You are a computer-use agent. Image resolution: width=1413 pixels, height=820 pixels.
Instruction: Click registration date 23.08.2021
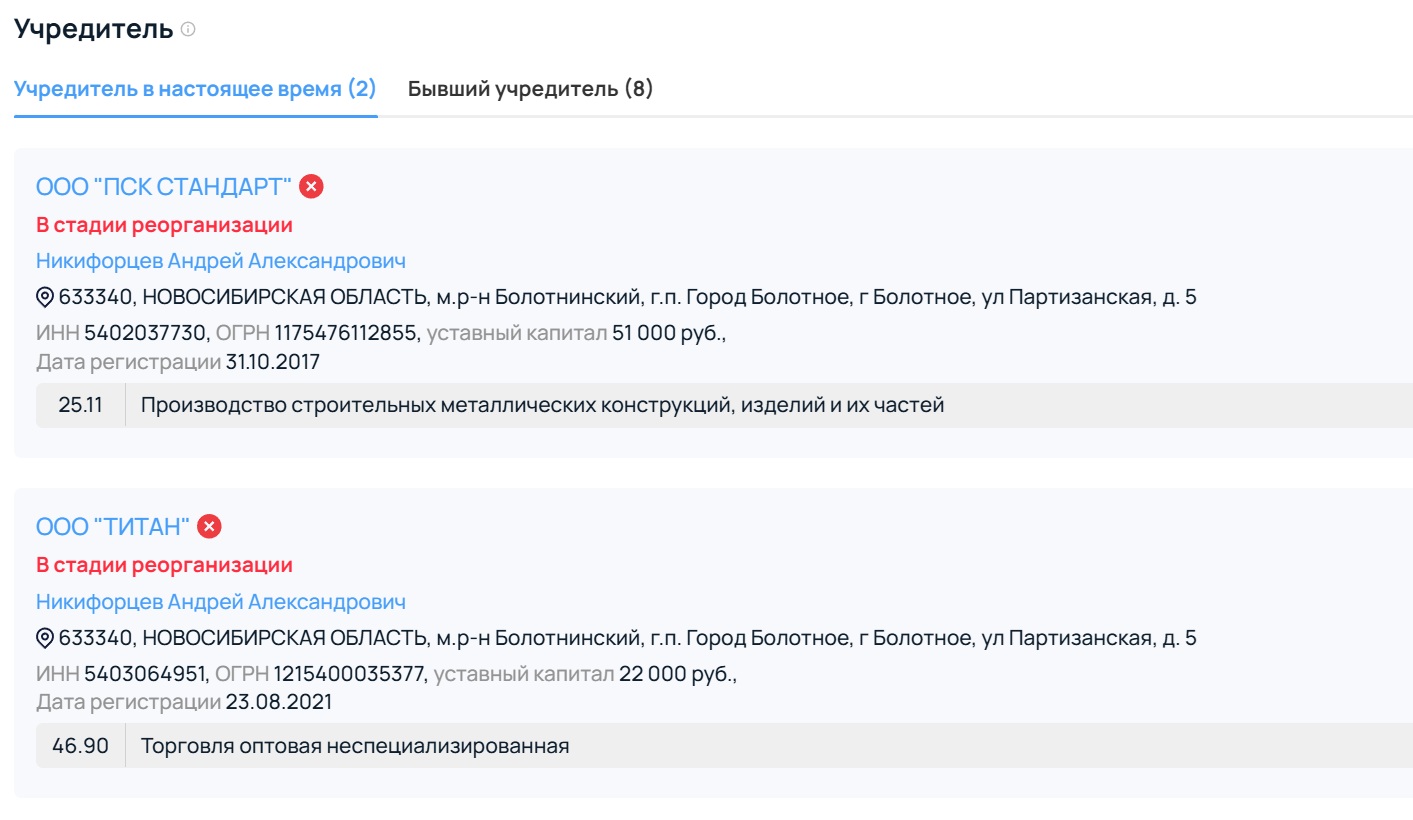278,702
